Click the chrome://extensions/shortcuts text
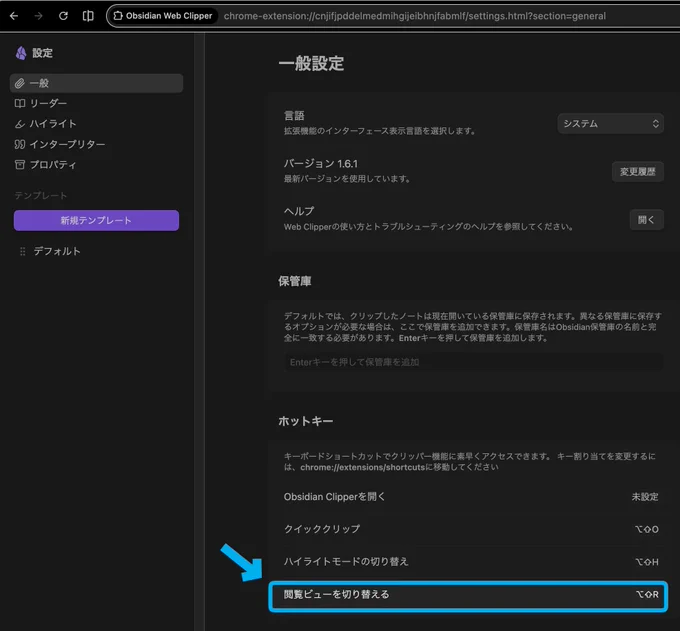The image size is (680, 631). [x=363, y=468]
